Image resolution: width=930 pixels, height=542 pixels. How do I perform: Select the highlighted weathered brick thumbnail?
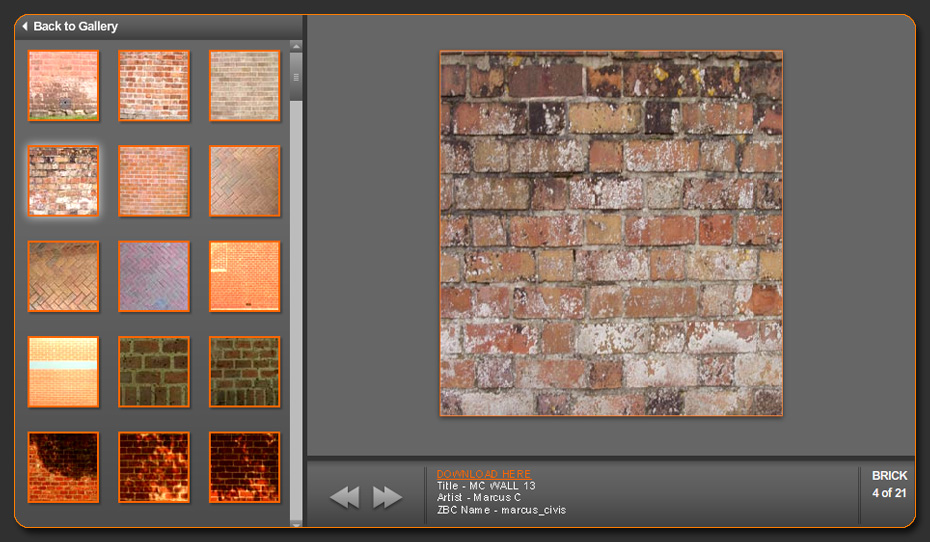64,181
